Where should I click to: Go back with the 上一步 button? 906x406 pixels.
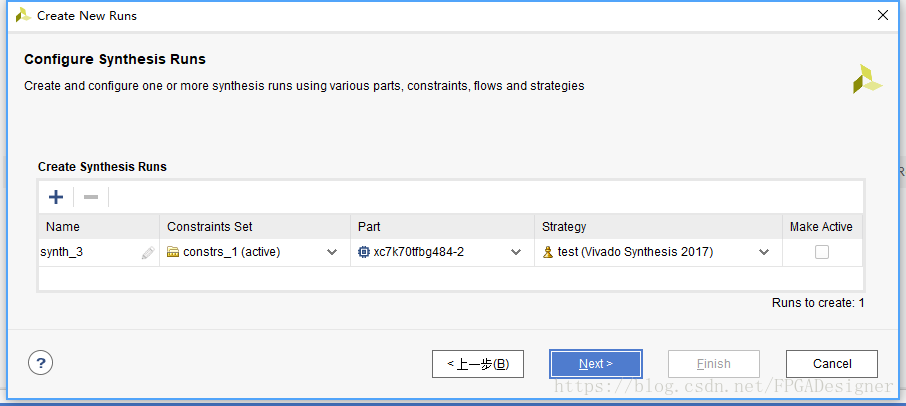(477, 364)
